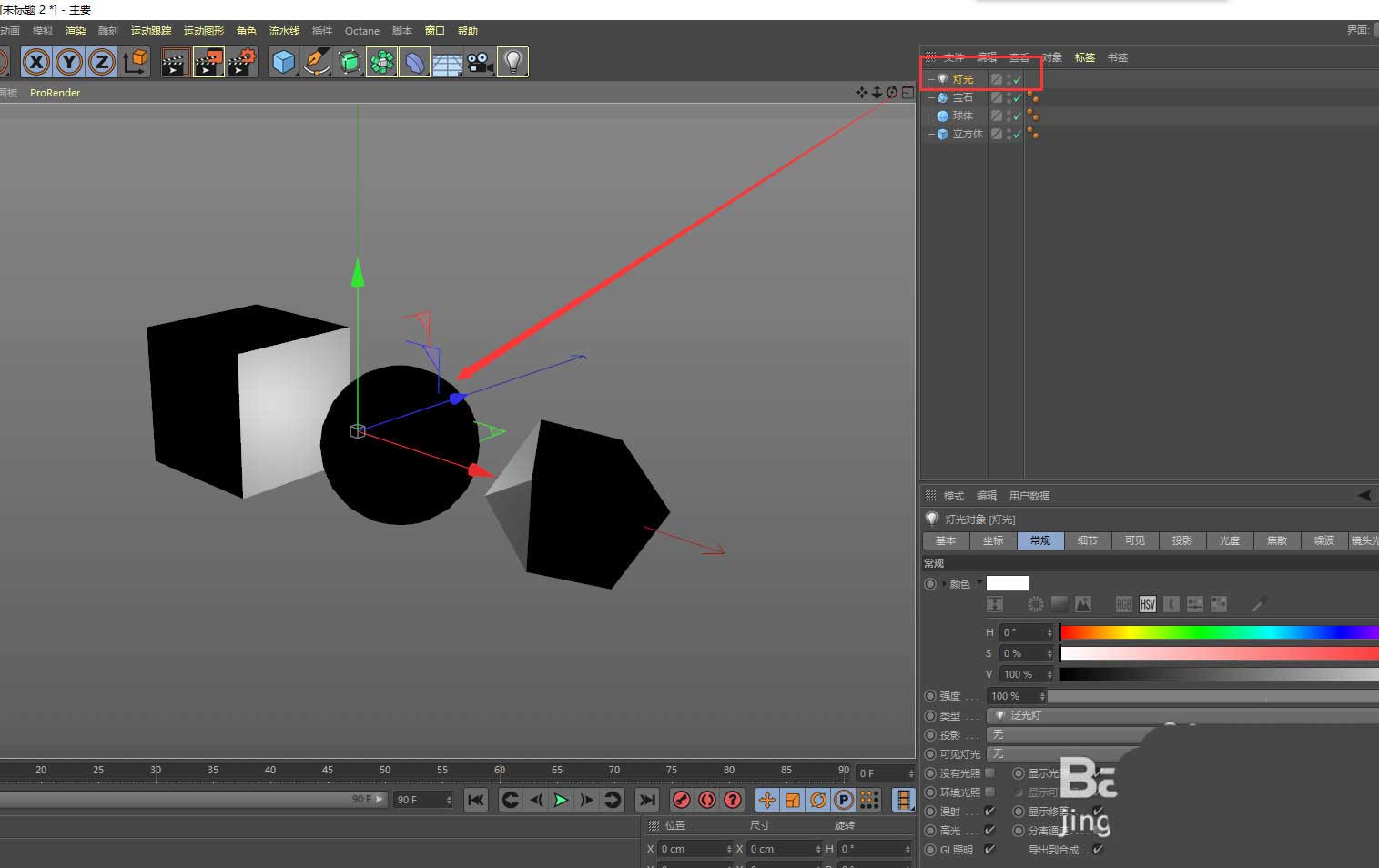Open the ProRender viewport menu
Image resolution: width=1379 pixels, height=868 pixels.
55,93
